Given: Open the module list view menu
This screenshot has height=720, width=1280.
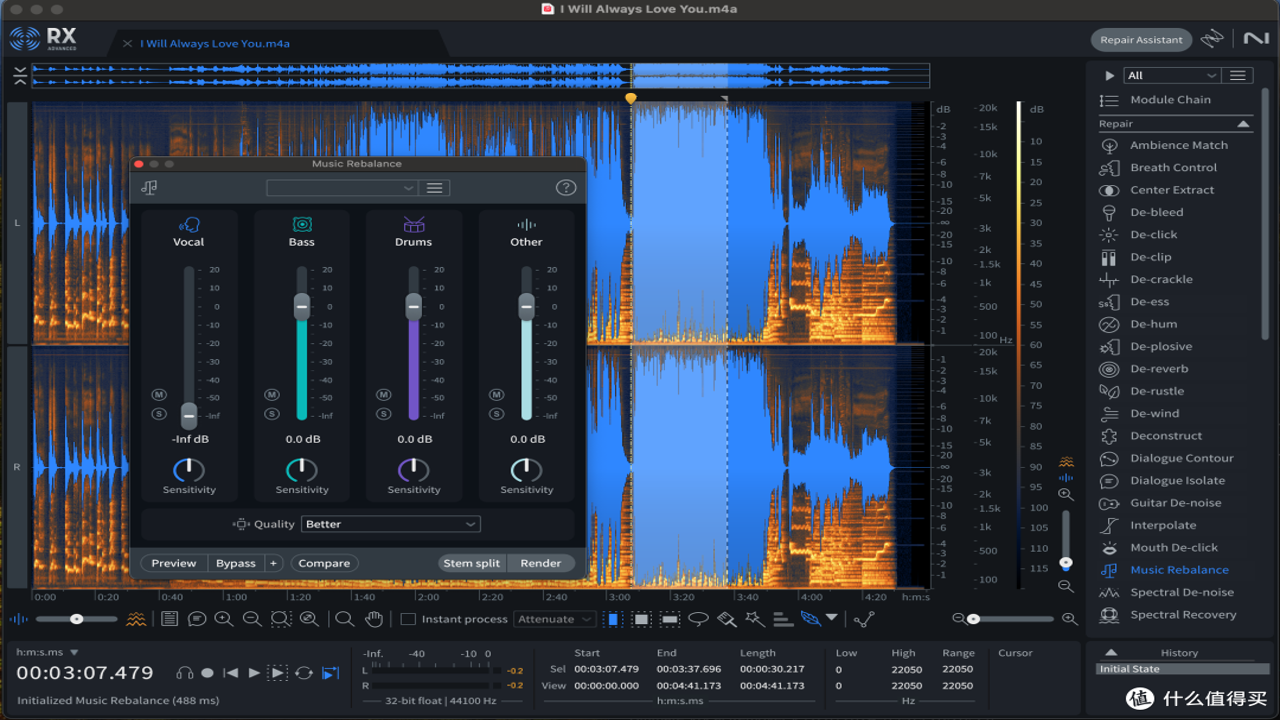Looking at the screenshot, I should (1238, 75).
